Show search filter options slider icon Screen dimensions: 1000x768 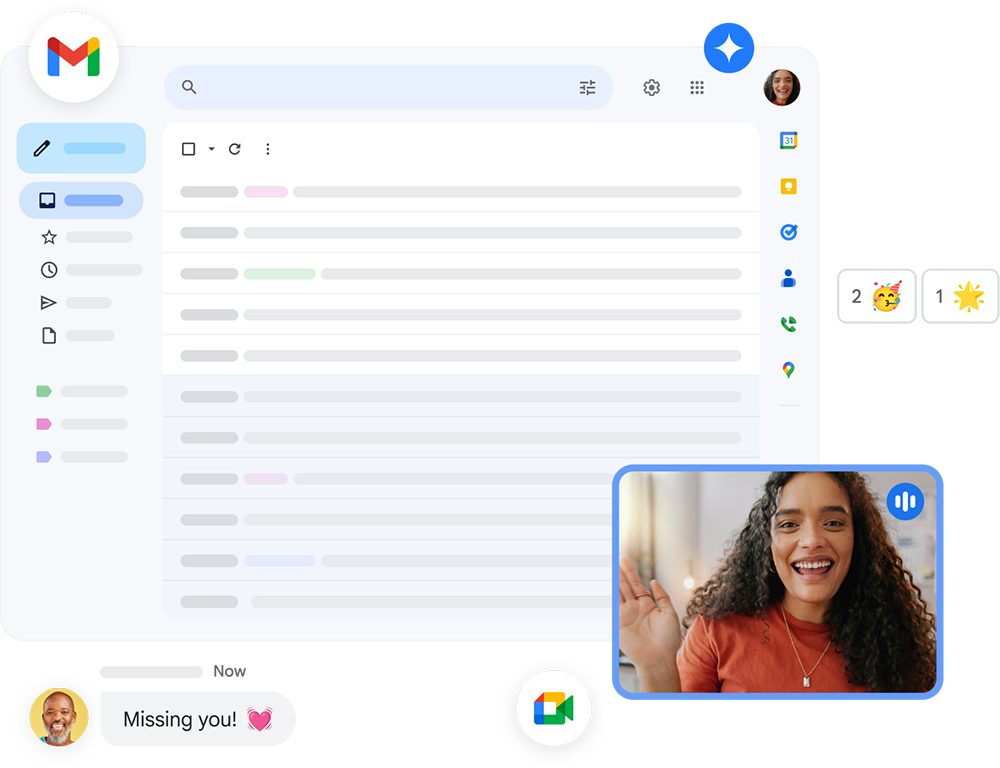[588, 88]
